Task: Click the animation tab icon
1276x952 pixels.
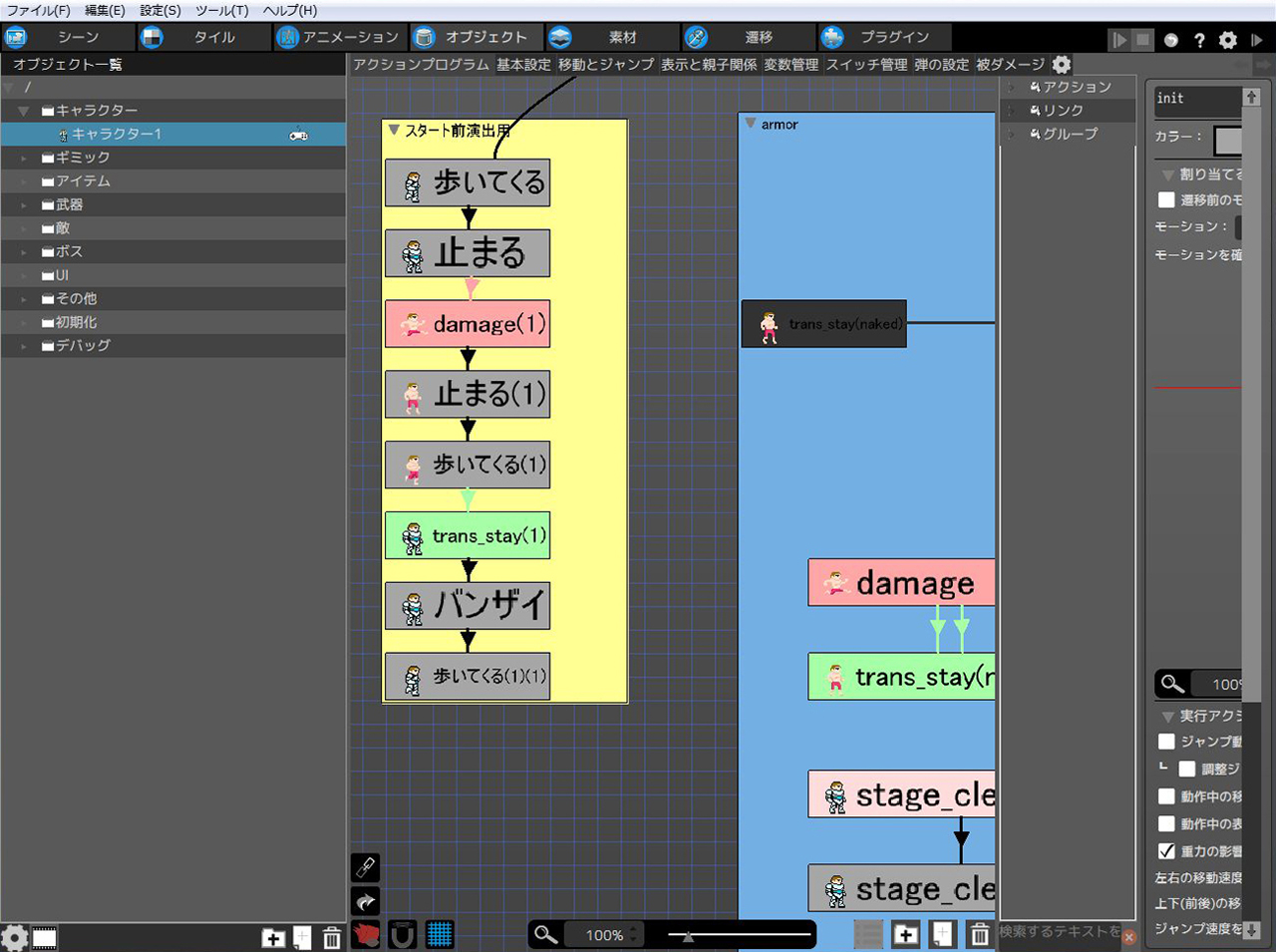Action: (x=287, y=38)
